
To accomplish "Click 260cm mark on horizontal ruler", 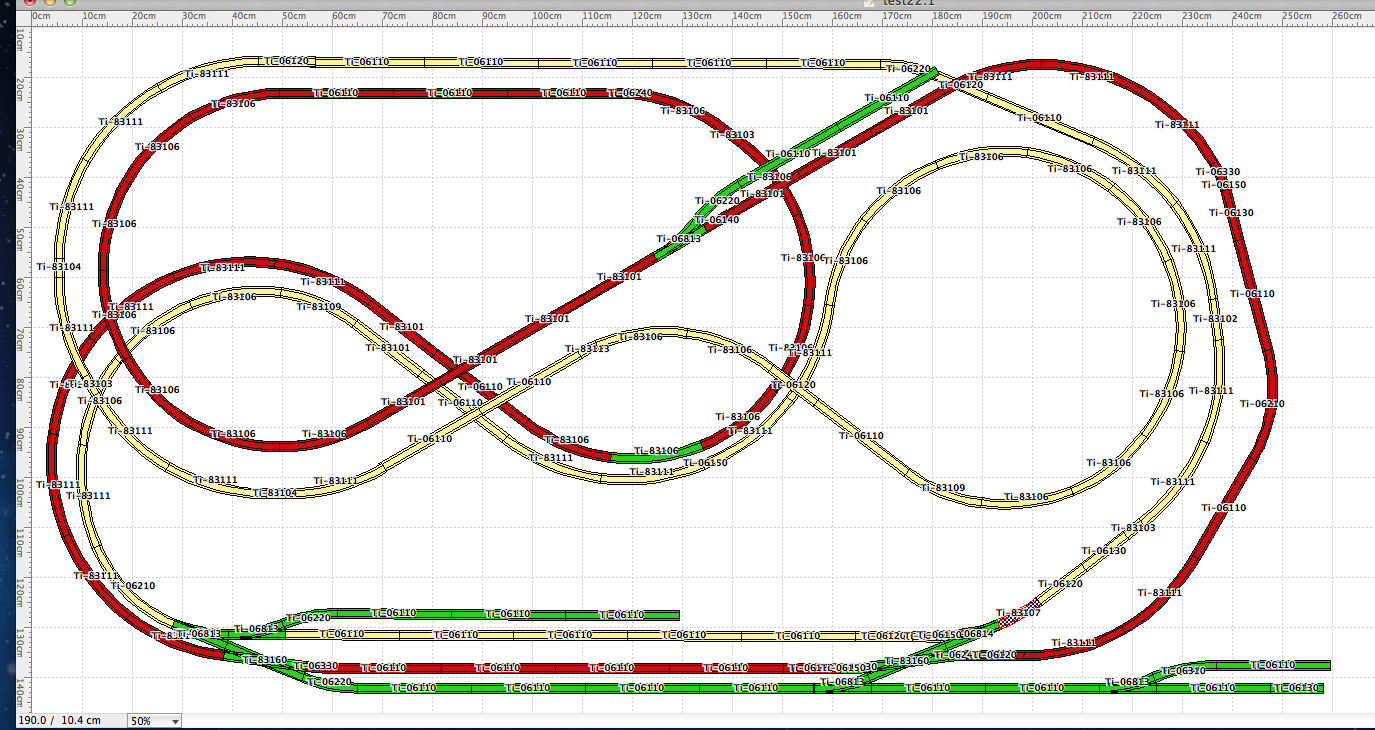I will click(1348, 16).
